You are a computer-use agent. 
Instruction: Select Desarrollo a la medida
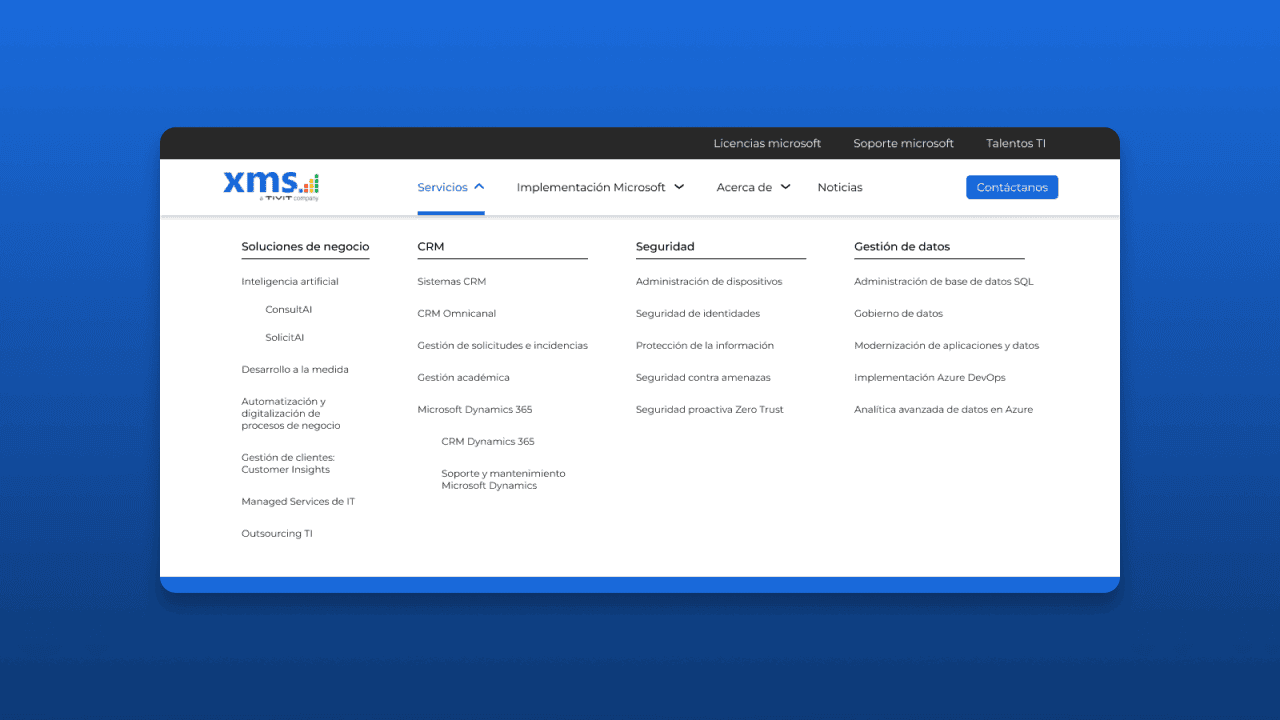(x=295, y=369)
